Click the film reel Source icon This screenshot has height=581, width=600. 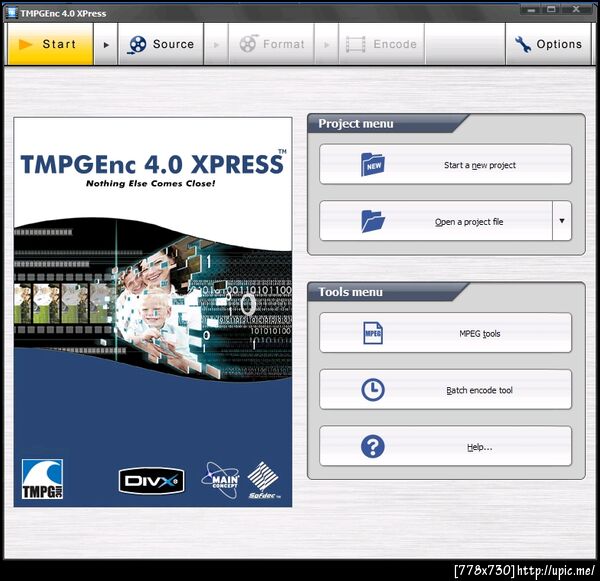[137, 45]
